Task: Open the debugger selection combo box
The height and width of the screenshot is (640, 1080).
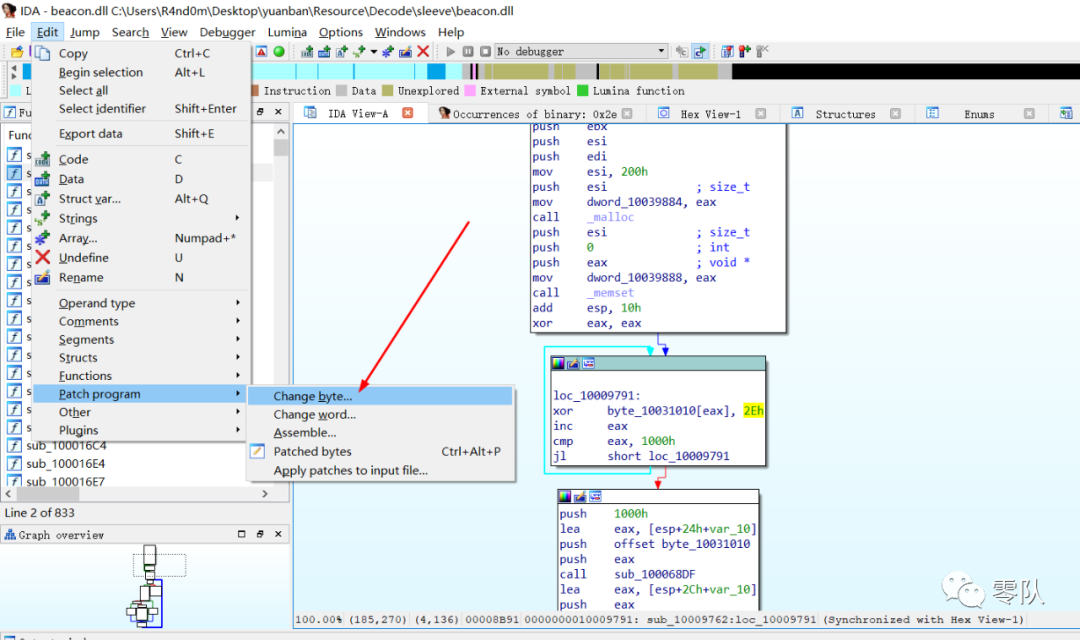Action: pyautogui.click(x=581, y=52)
